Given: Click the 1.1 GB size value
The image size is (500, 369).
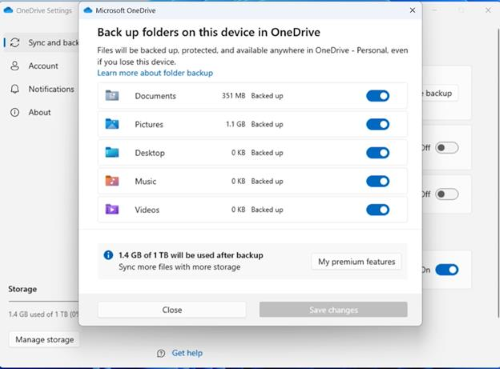Looking at the screenshot, I should [235, 124].
